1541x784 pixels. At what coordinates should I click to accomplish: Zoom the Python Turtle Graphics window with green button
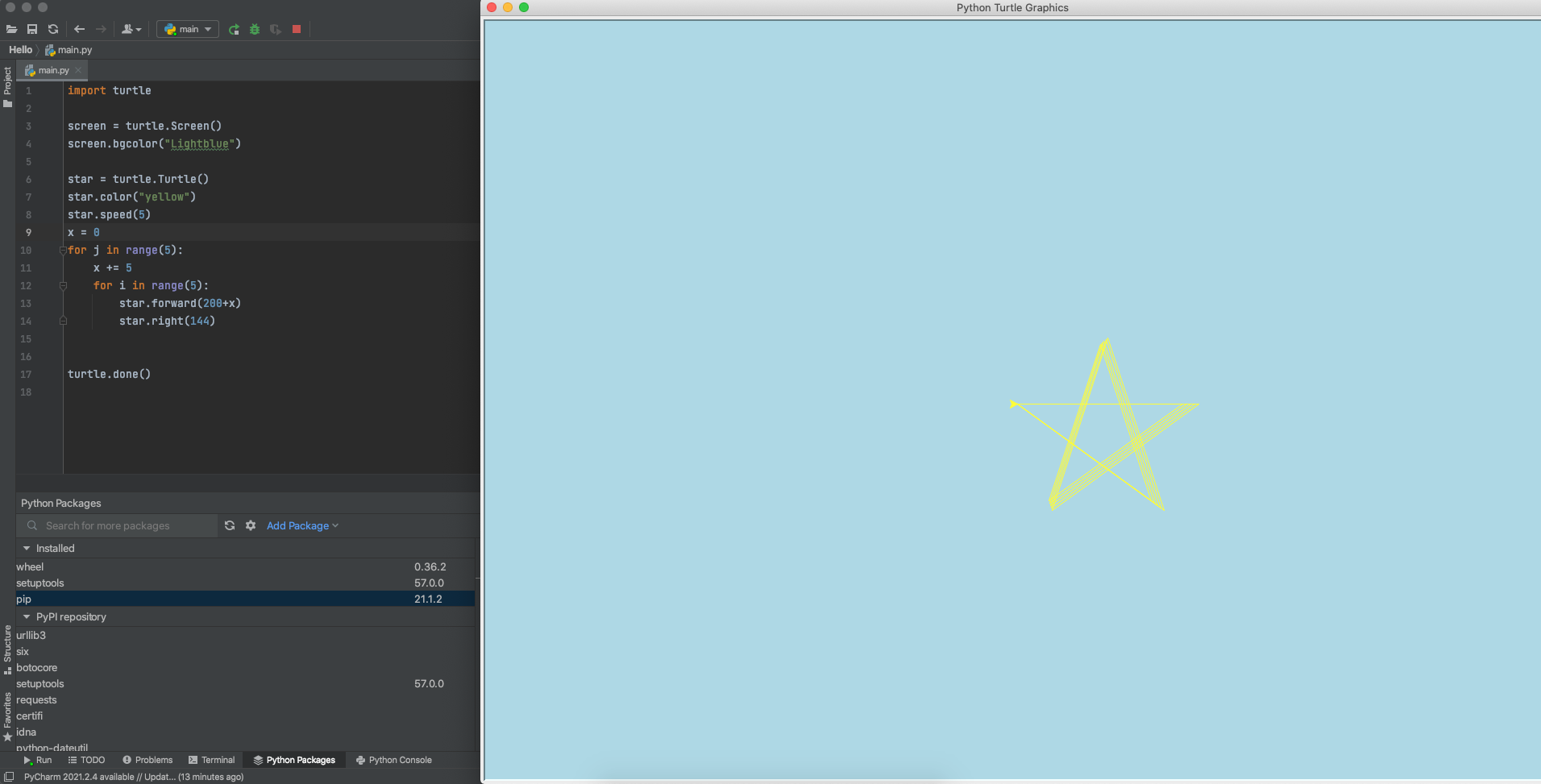coord(524,7)
